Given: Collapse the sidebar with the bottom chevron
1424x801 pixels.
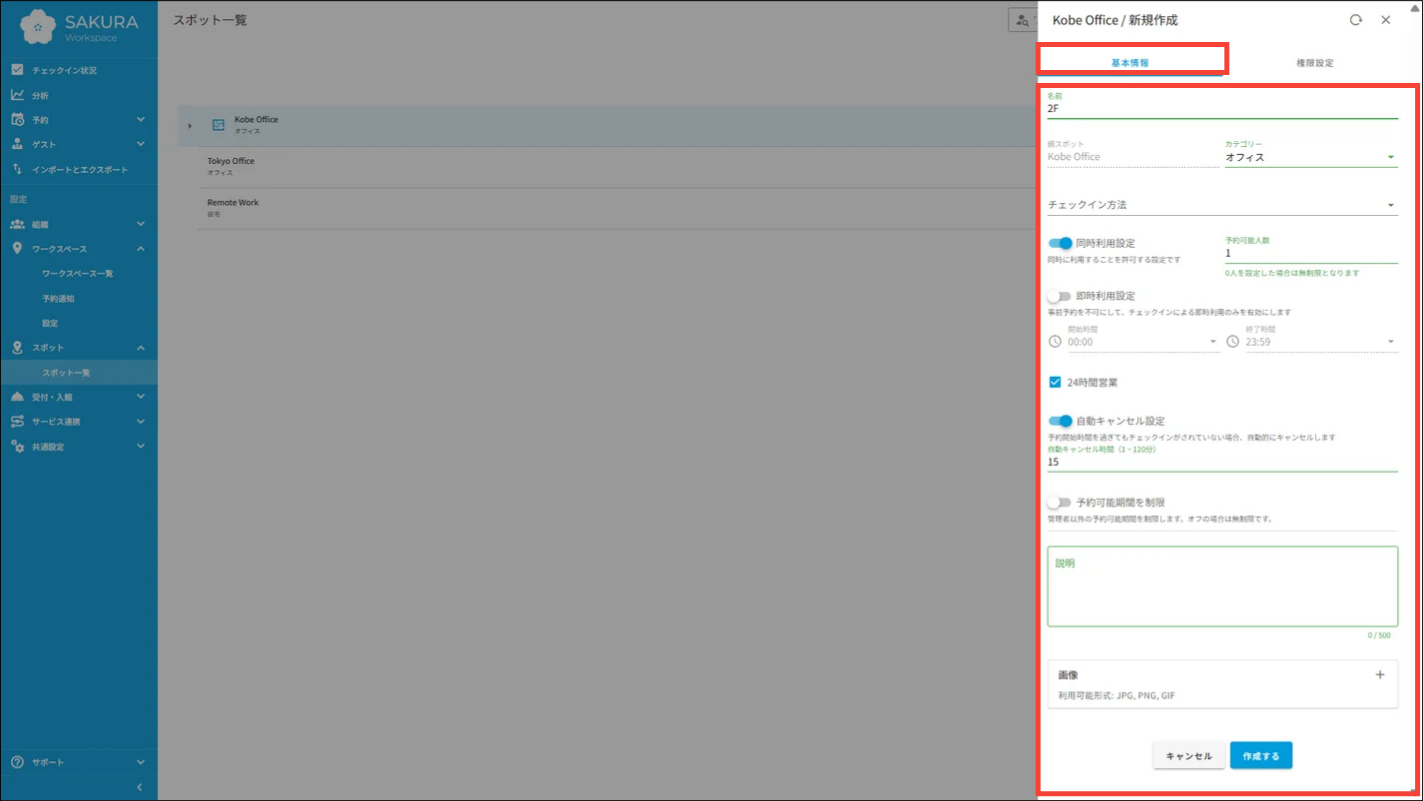Looking at the screenshot, I should tap(140, 788).
